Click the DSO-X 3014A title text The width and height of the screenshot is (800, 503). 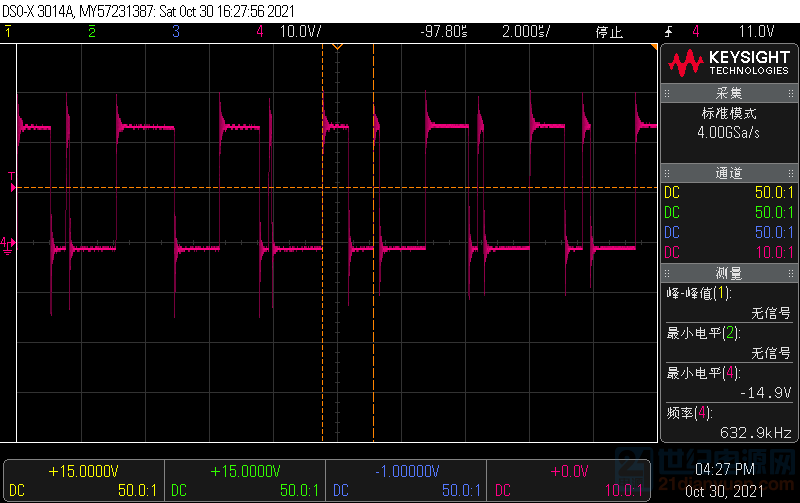(39, 11)
